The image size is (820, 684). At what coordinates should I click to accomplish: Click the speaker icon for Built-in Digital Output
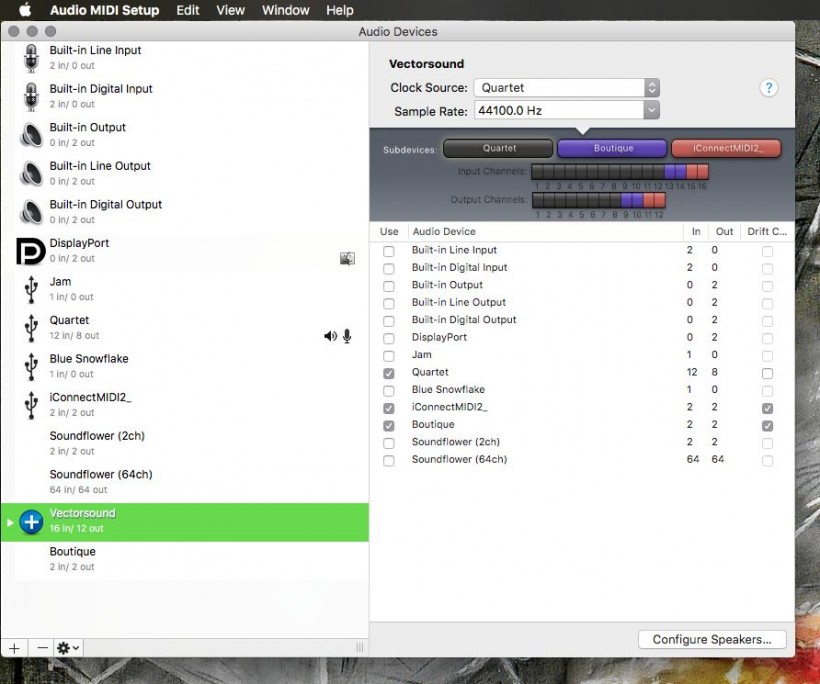pos(31,212)
